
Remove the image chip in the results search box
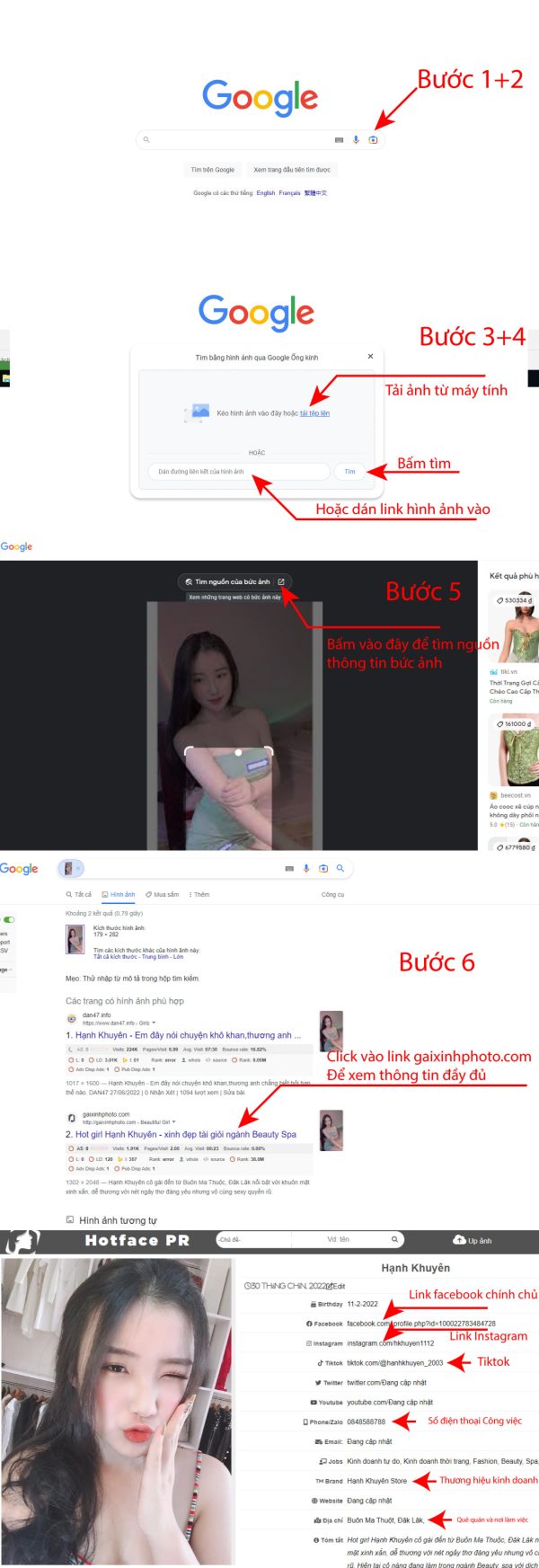78,868
